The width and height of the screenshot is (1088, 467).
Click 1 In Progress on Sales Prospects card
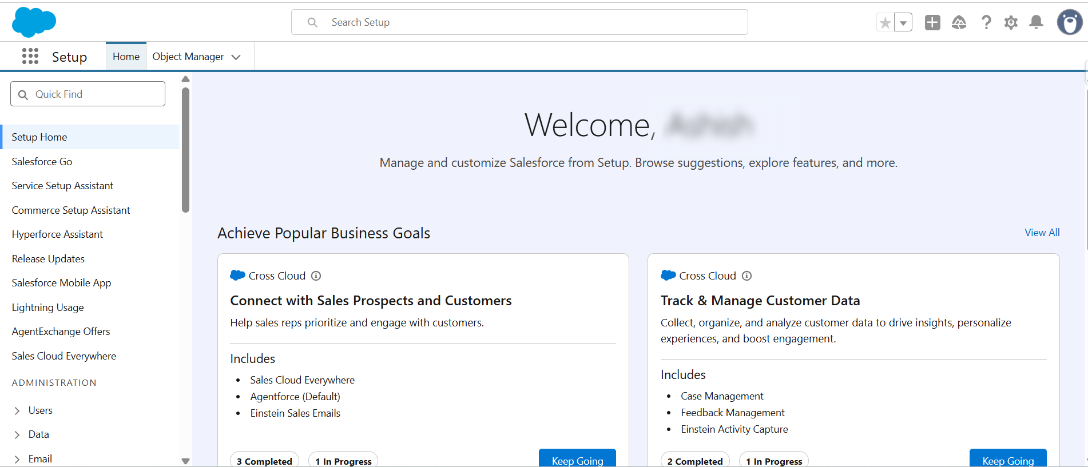click(343, 460)
